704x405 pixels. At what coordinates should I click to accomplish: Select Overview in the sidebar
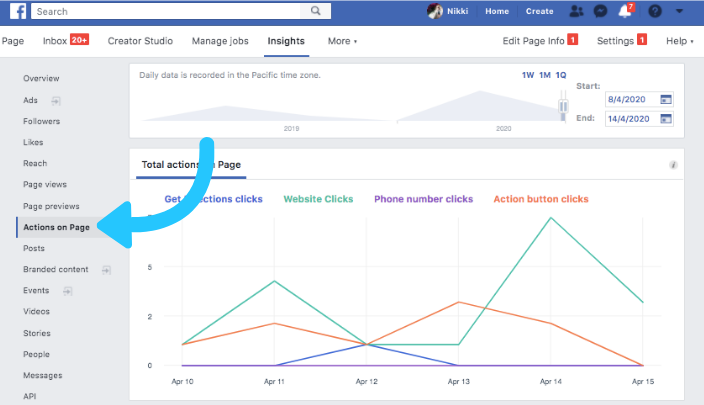point(41,78)
